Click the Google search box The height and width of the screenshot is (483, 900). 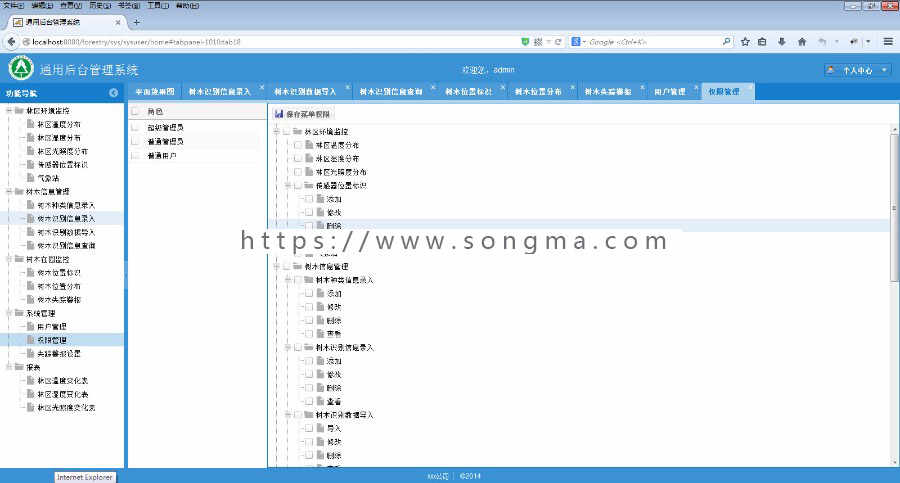[651, 42]
